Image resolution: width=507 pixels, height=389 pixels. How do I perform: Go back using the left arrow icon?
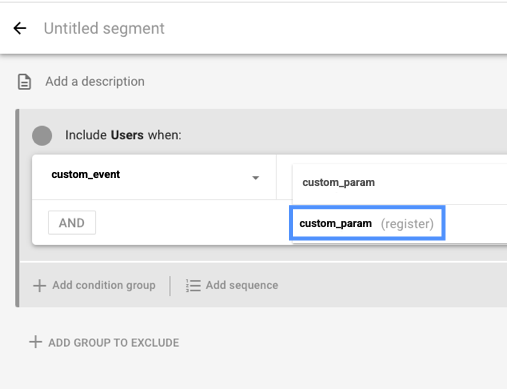pos(20,28)
